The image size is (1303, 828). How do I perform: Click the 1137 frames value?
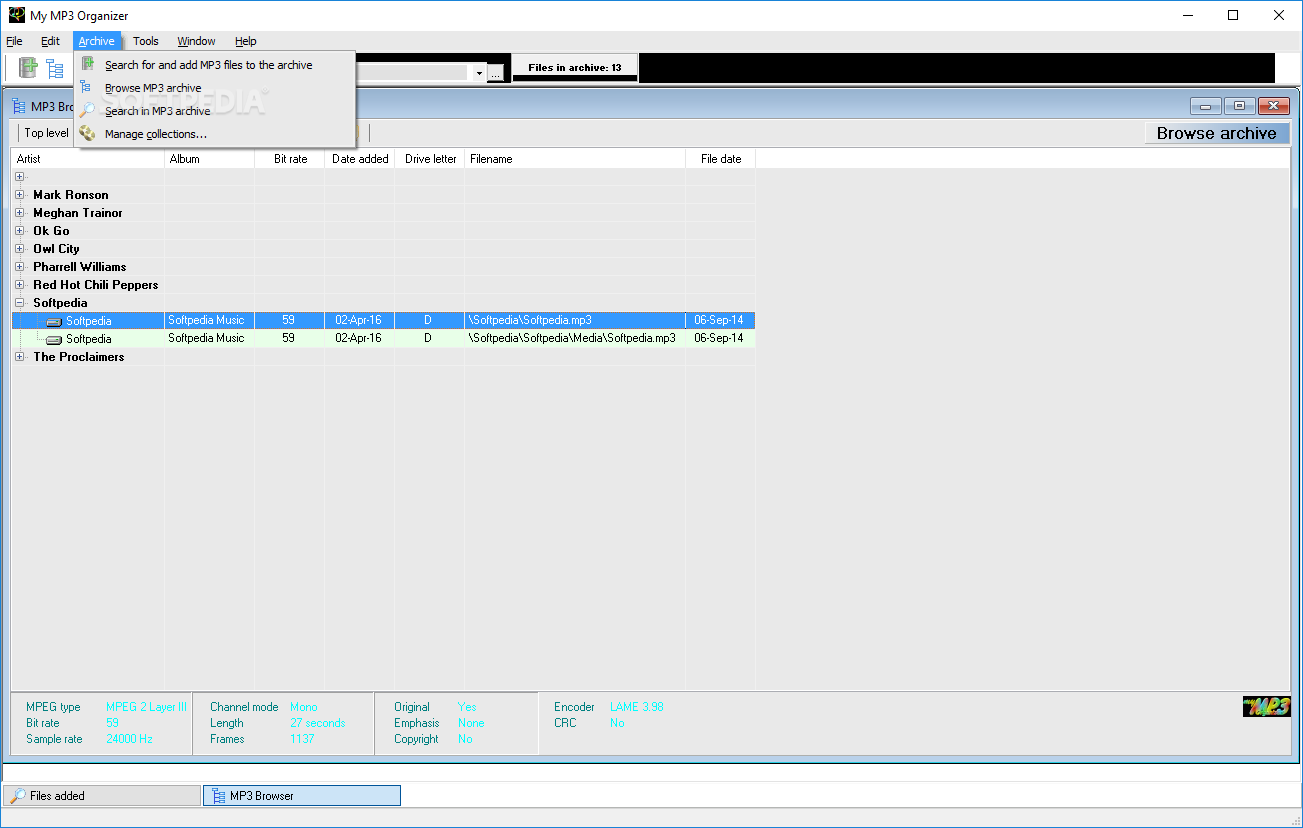tap(302, 739)
